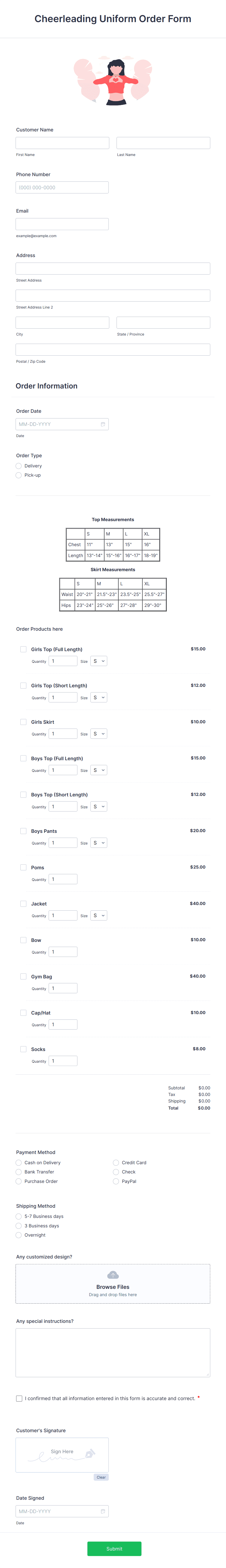The width and height of the screenshot is (226, 1568).
Task: Enable the Poms product checkbox
Action: 23,867
